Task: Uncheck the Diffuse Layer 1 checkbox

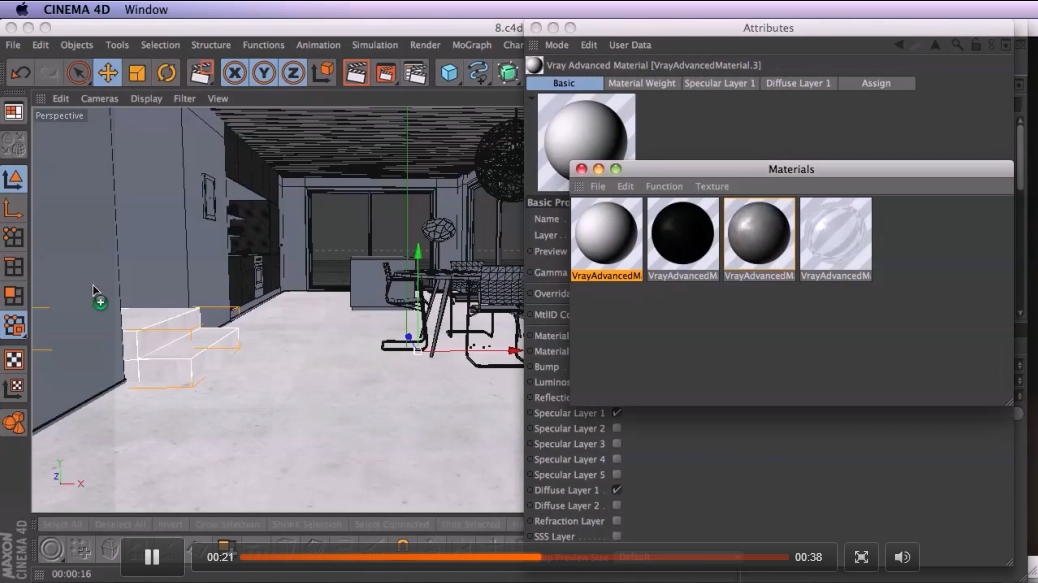Action: click(x=616, y=490)
